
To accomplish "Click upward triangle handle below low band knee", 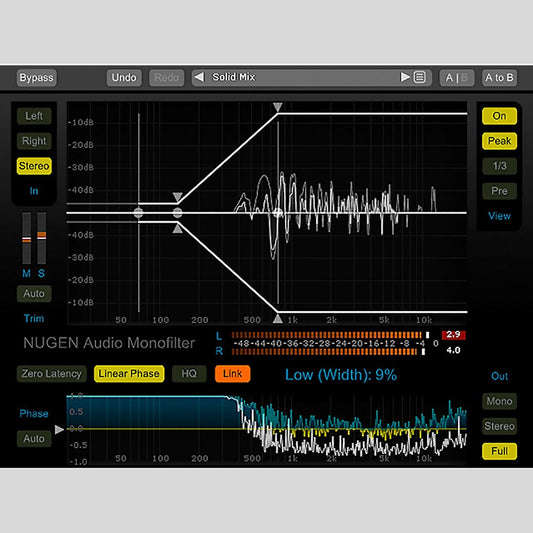I will pos(177,229).
